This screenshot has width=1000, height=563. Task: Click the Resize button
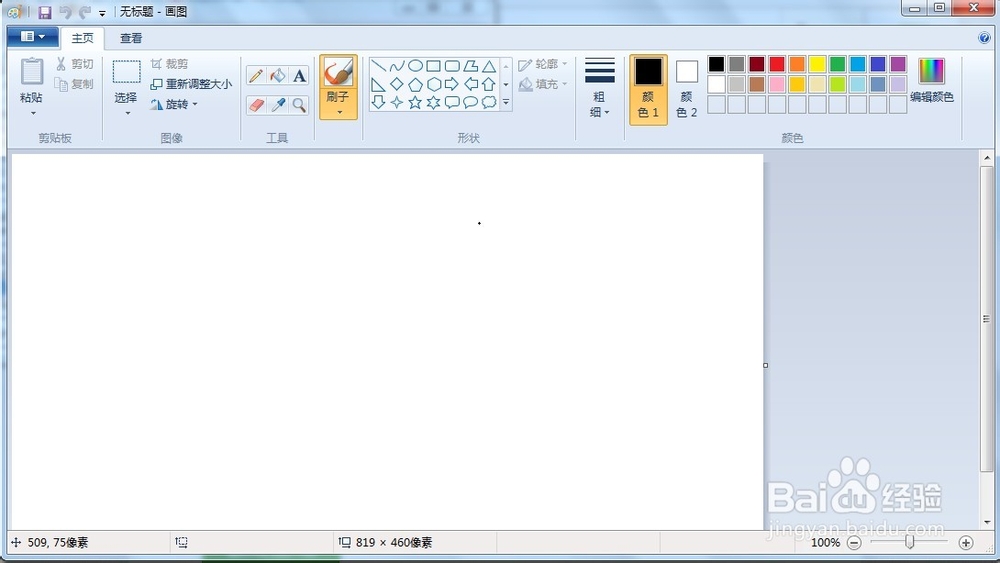pos(191,84)
